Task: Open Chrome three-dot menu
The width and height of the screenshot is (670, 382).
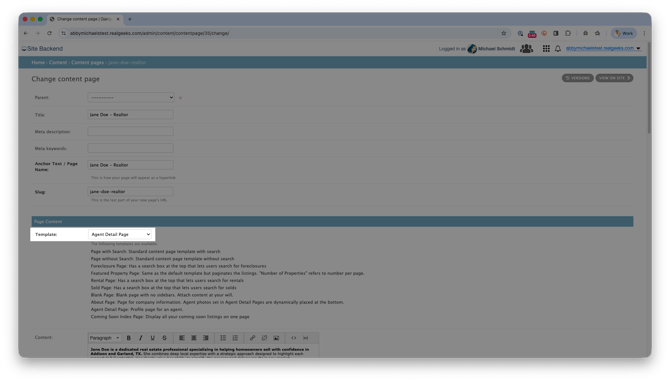Action: click(644, 33)
